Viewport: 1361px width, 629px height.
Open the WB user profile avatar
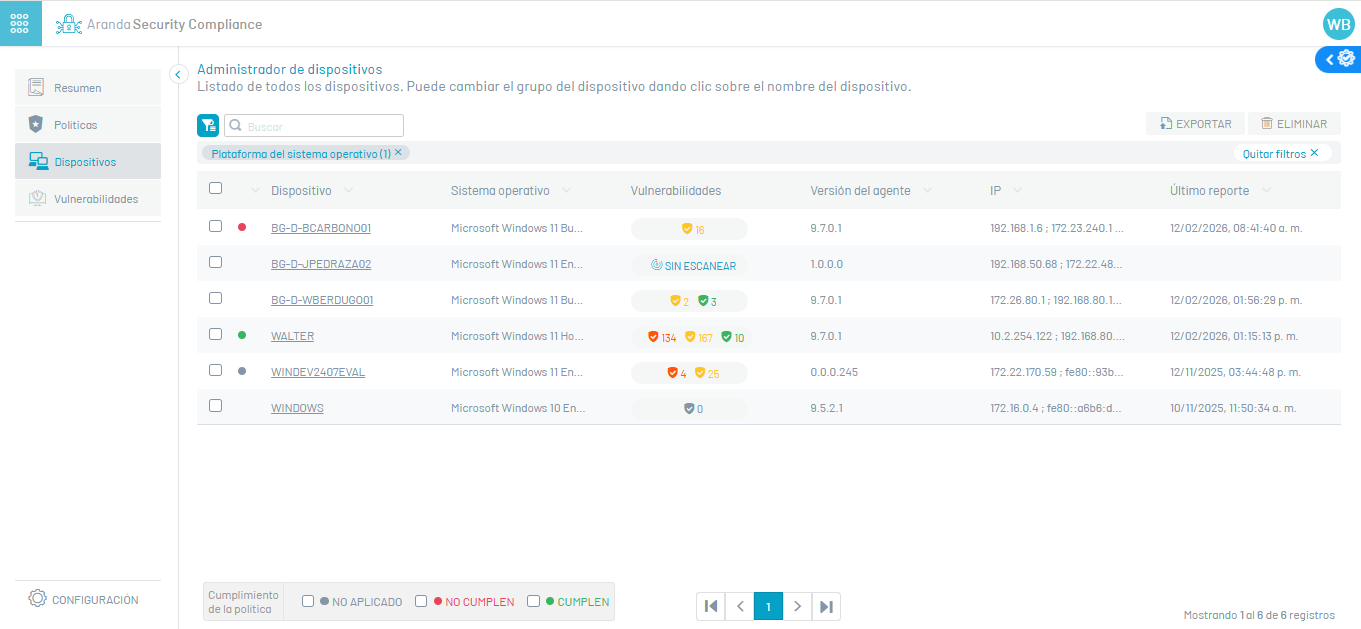pyautogui.click(x=1337, y=24)
